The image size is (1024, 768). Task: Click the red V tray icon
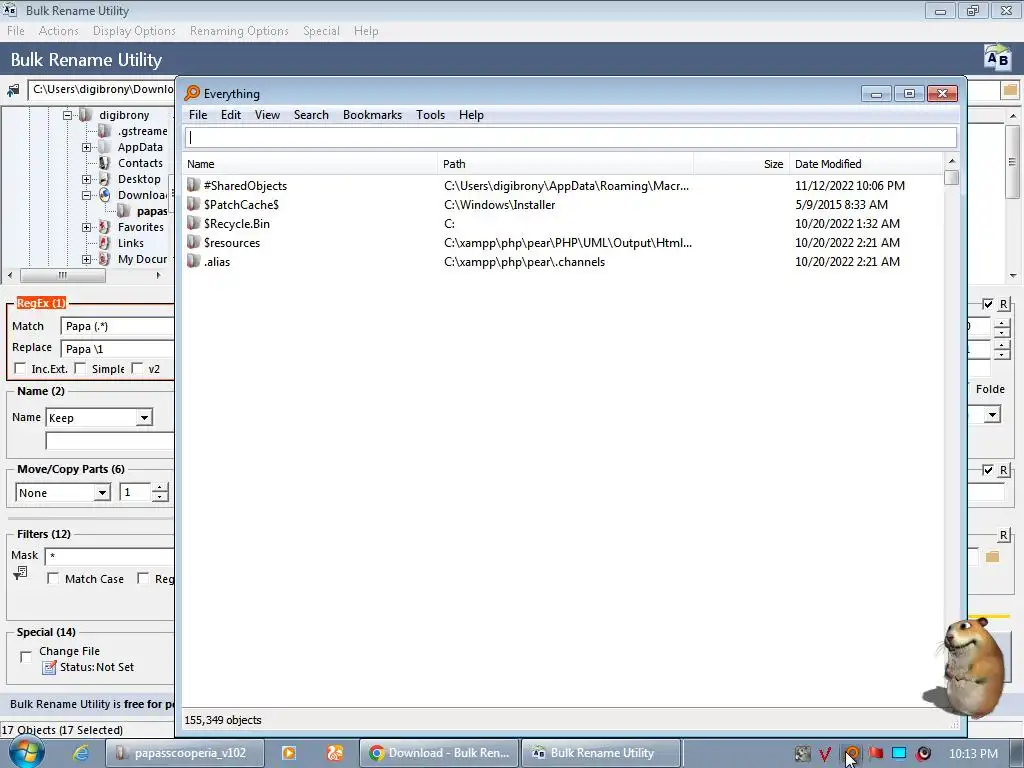pyautogui.click(x=825, y=754)
